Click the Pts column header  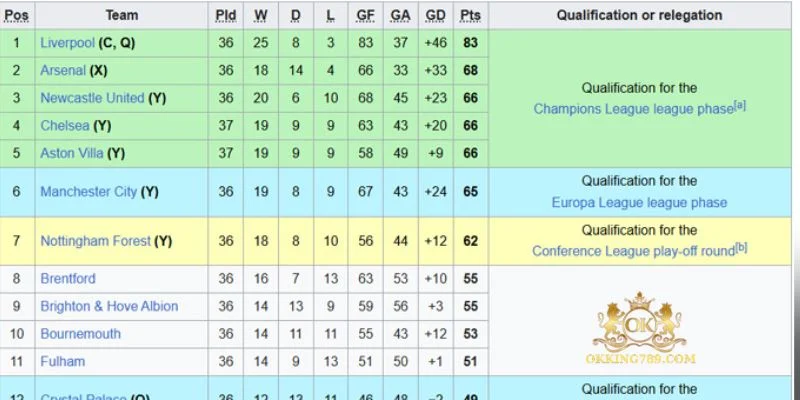coord(470,15)
